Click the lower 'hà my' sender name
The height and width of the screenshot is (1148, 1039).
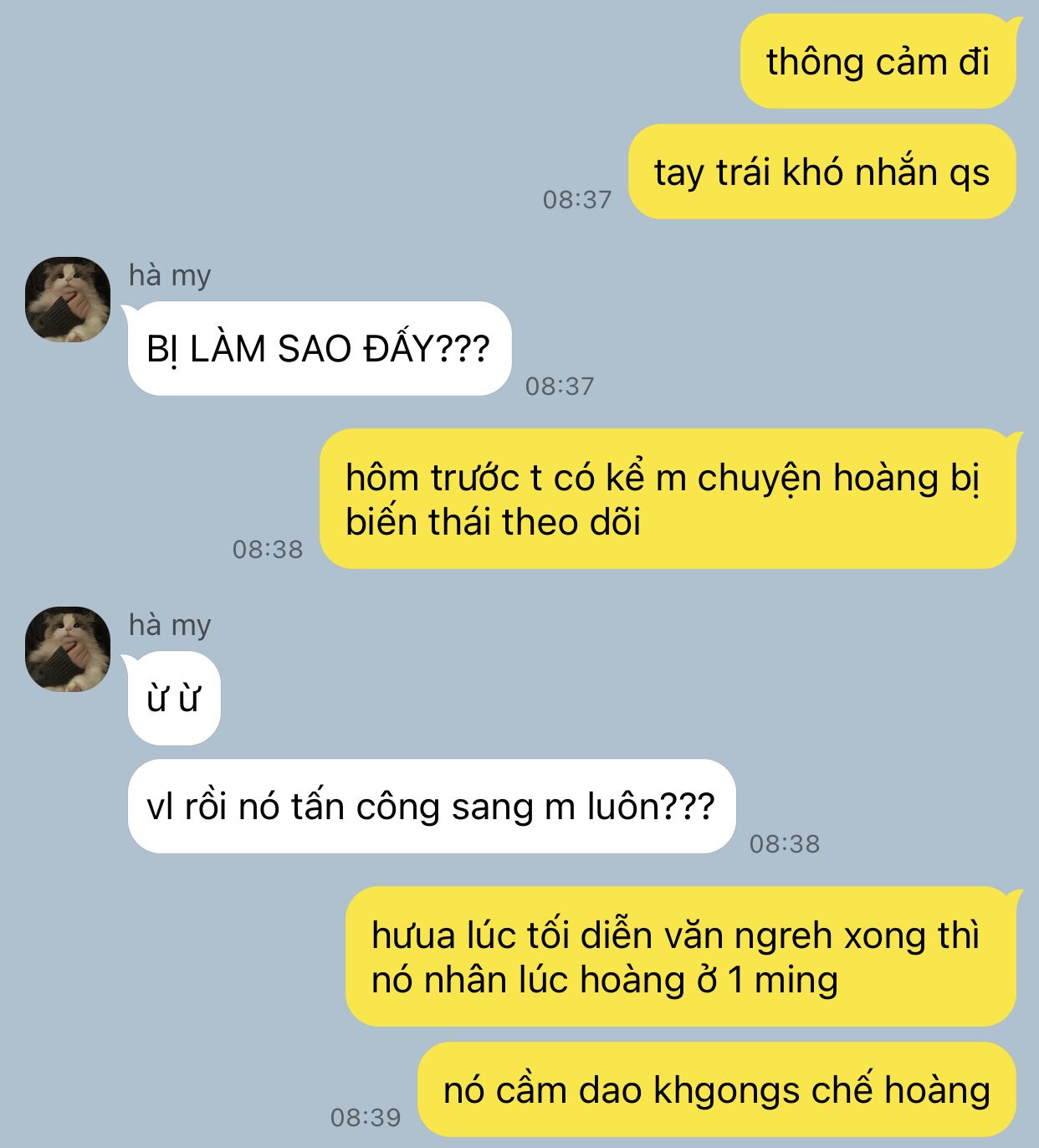(x=170, y=625)
